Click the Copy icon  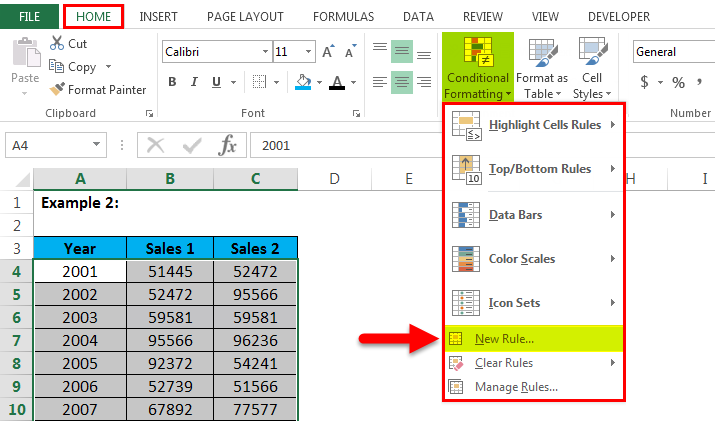click(57, 67)
